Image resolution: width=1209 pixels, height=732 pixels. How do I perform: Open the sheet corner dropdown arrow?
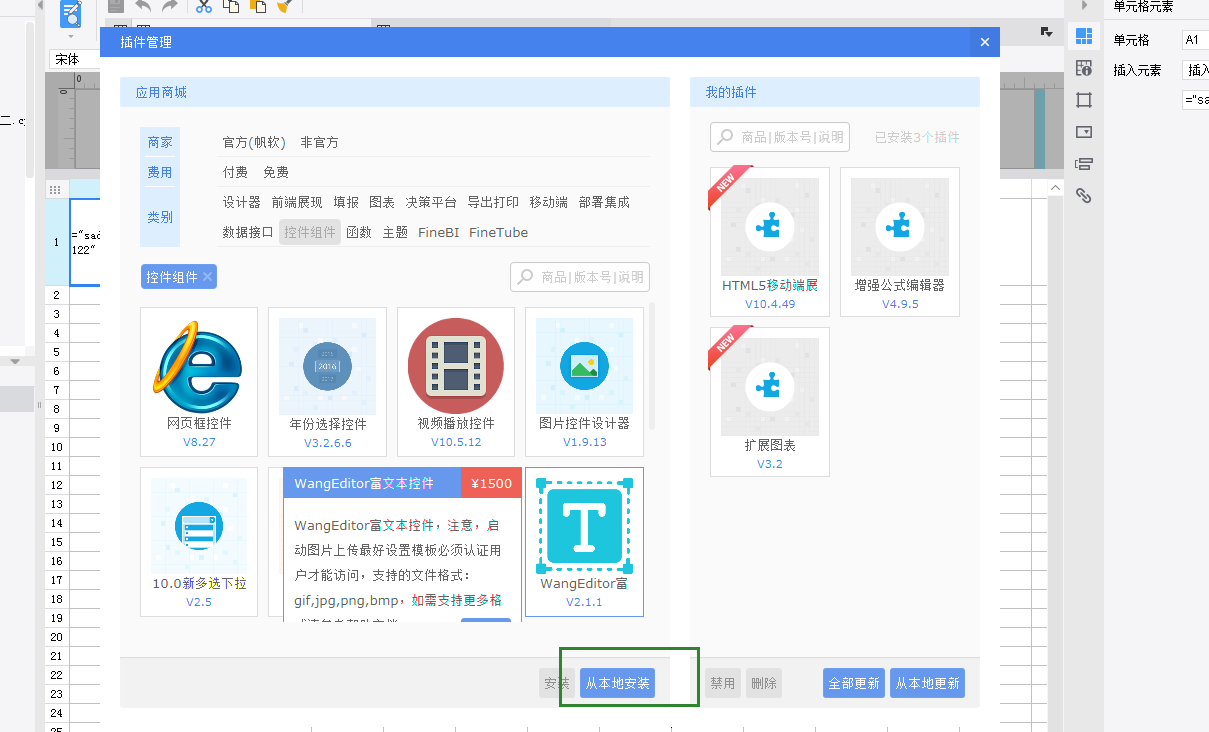[1047, 32]
